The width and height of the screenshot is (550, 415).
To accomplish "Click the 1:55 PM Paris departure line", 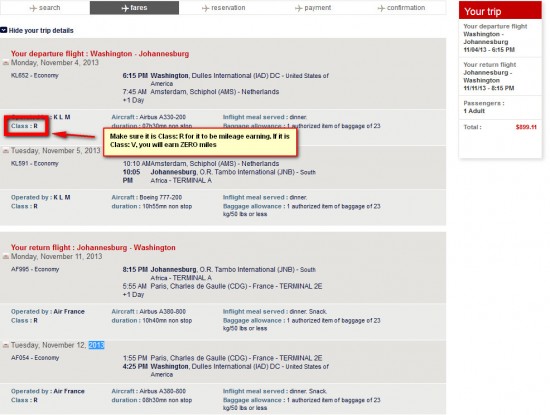I will tap(222, 358).
